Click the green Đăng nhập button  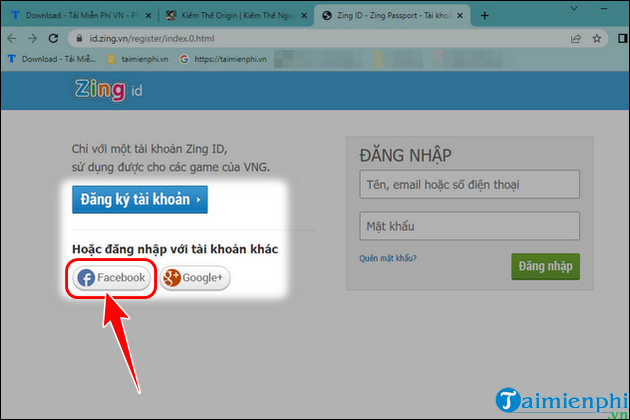click(545, 266)
